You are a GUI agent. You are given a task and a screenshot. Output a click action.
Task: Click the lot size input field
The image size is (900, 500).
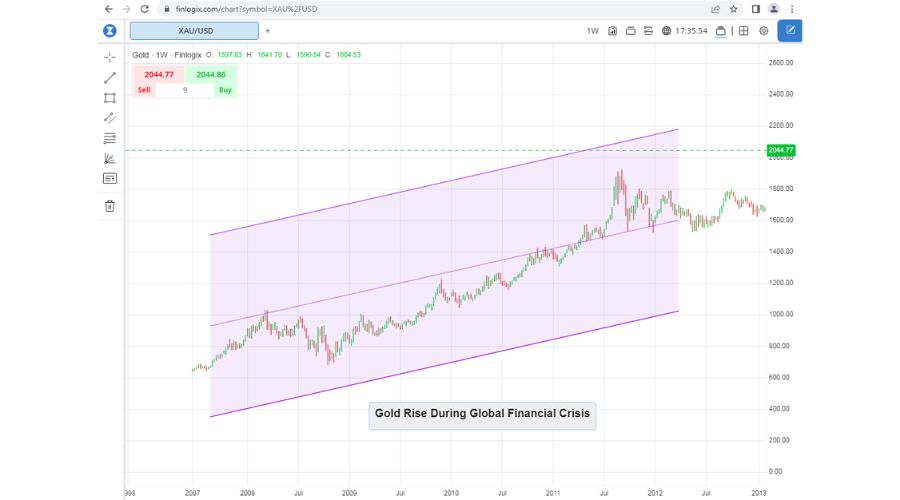click(x=184, y=90)
